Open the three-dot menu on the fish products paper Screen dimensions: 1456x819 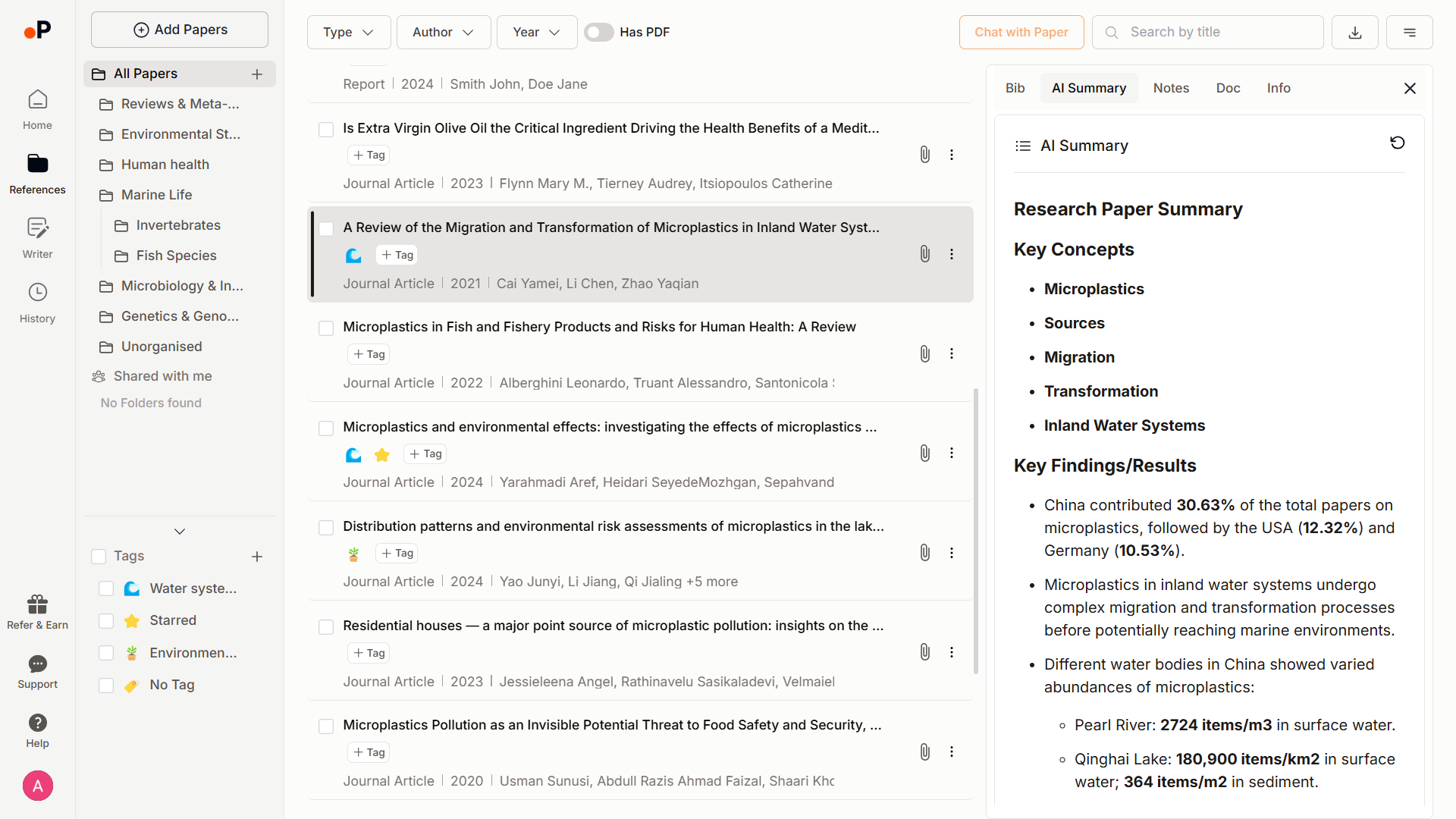point(952,353)
